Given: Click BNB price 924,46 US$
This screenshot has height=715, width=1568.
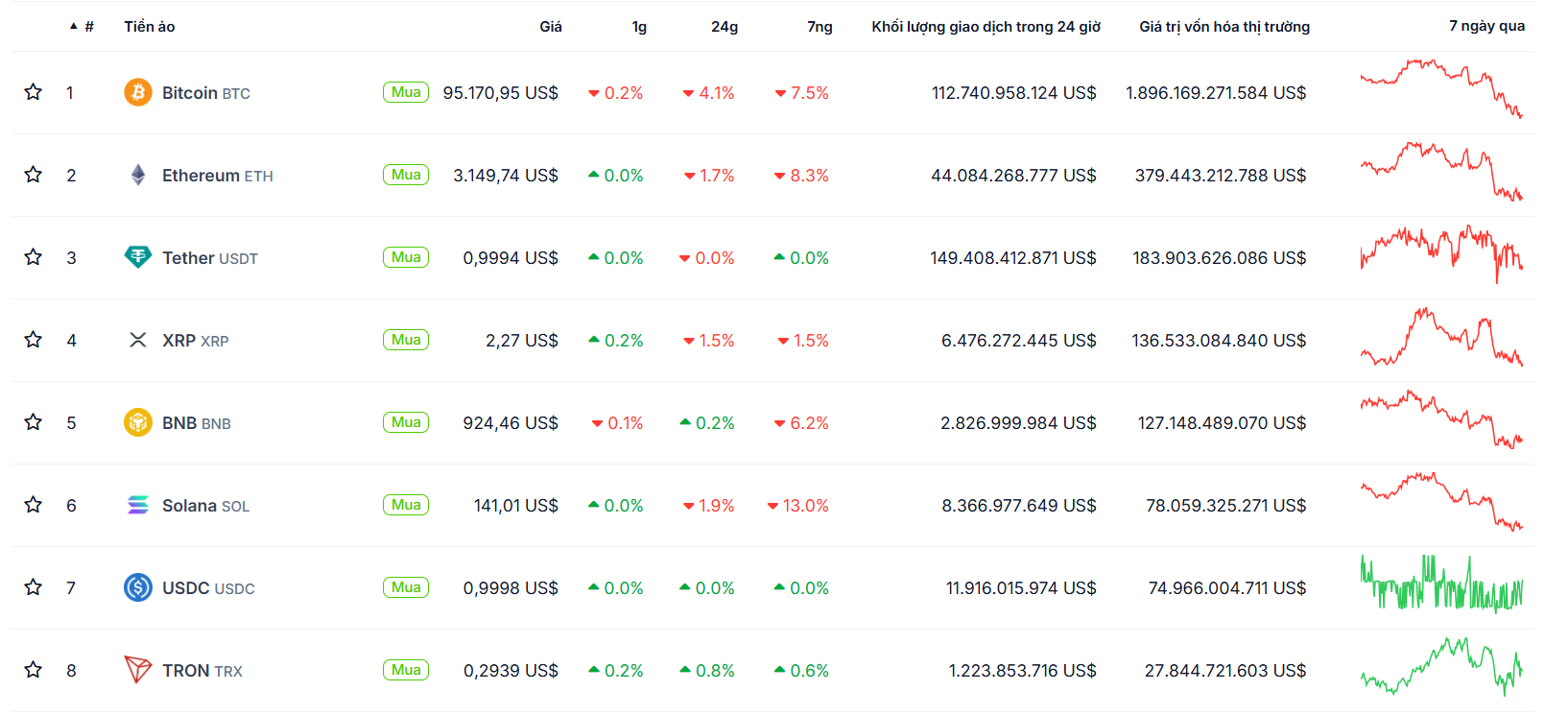Looking at the screenshot, I should (x=511, y=423).
